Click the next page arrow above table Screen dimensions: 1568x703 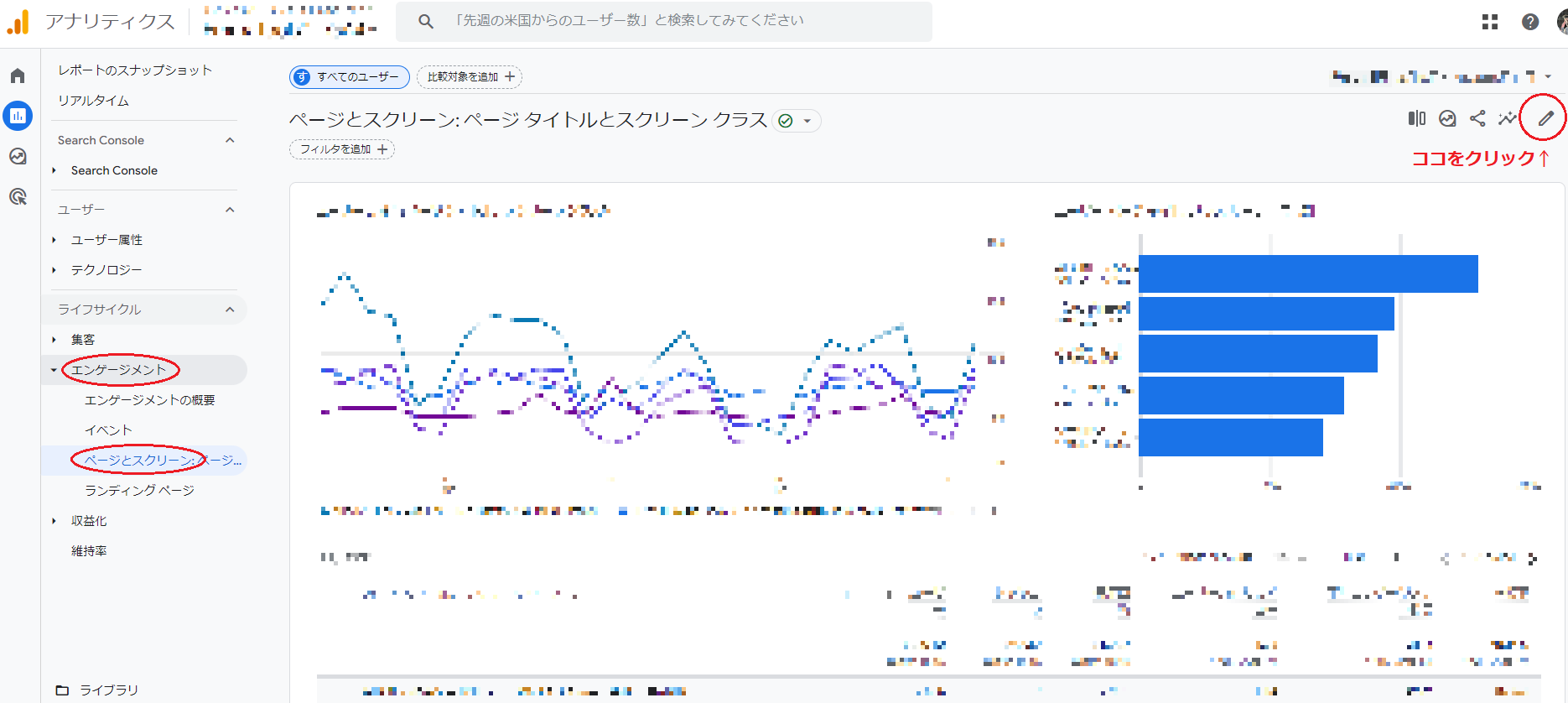1532,558
